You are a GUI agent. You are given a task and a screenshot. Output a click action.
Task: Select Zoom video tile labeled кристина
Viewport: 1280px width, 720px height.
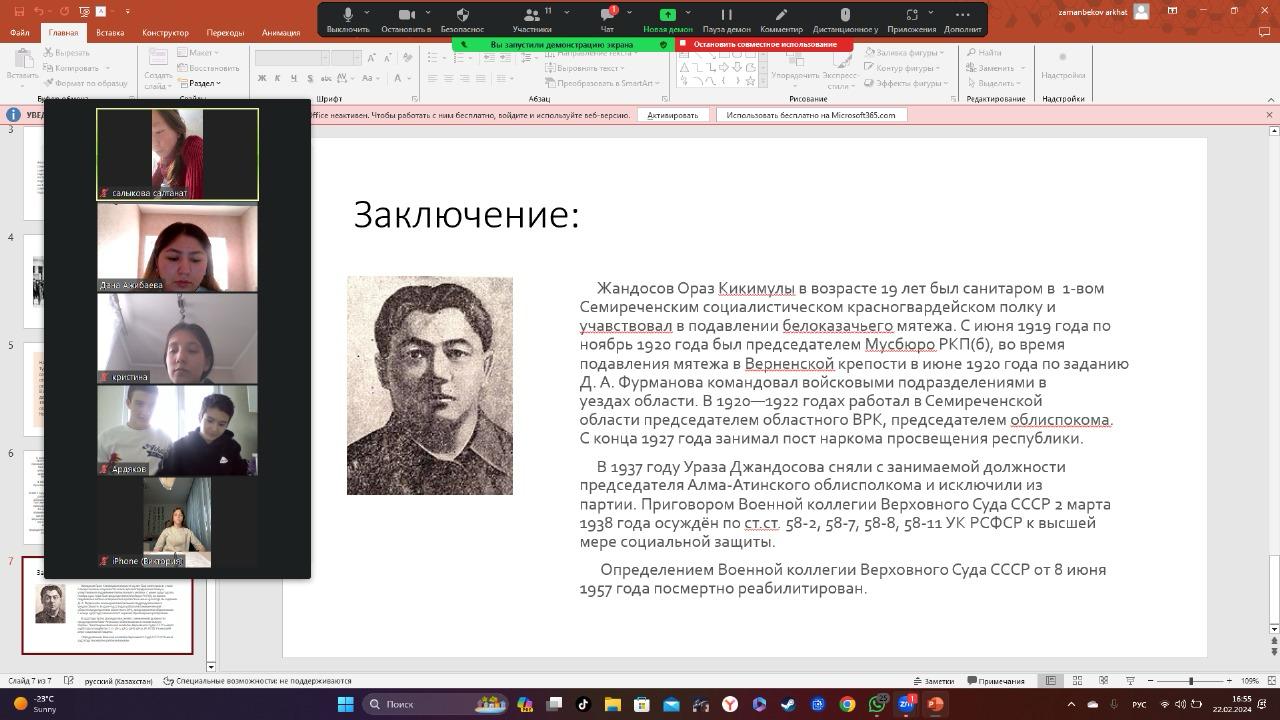click(177, 338)
